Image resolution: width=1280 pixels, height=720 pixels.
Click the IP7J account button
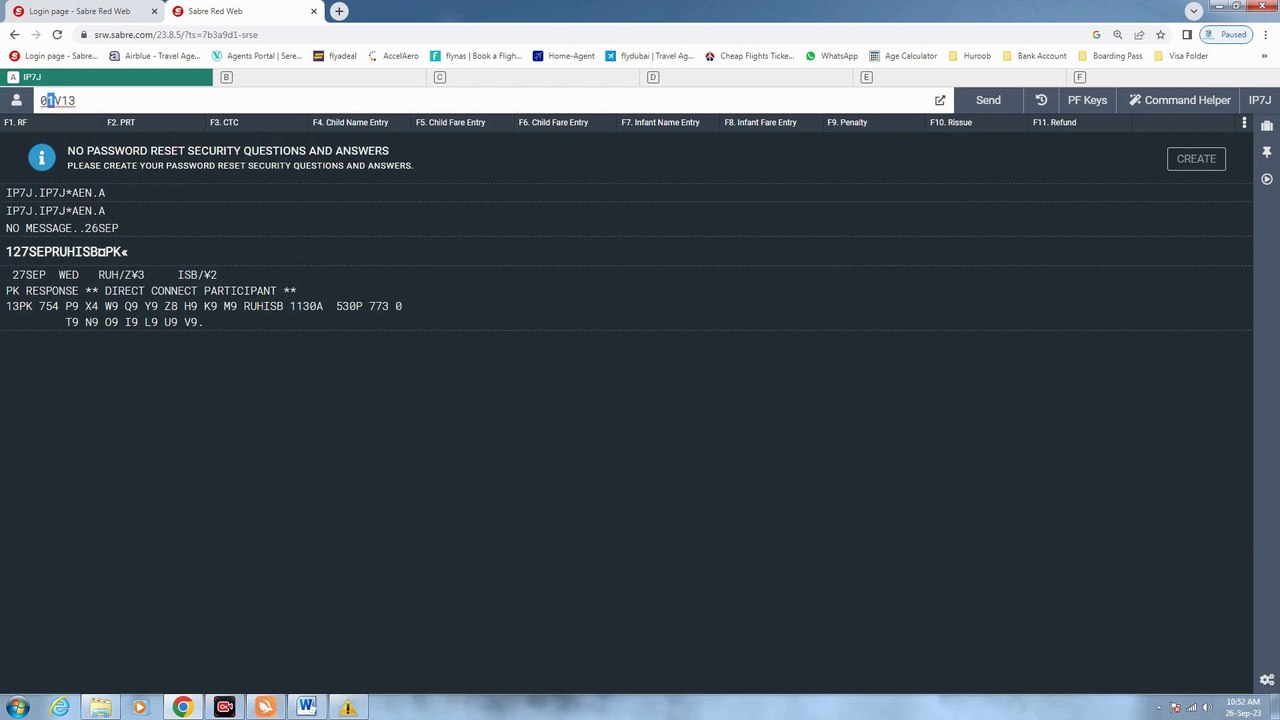[x=1260, y=100]
